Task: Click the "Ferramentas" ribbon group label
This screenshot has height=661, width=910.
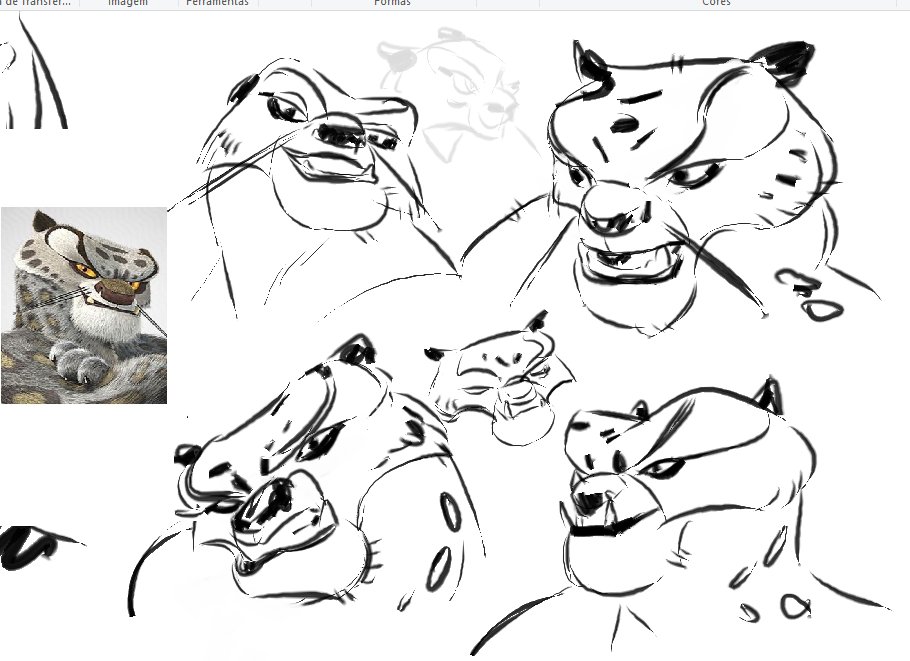Action: pos(218,3)
